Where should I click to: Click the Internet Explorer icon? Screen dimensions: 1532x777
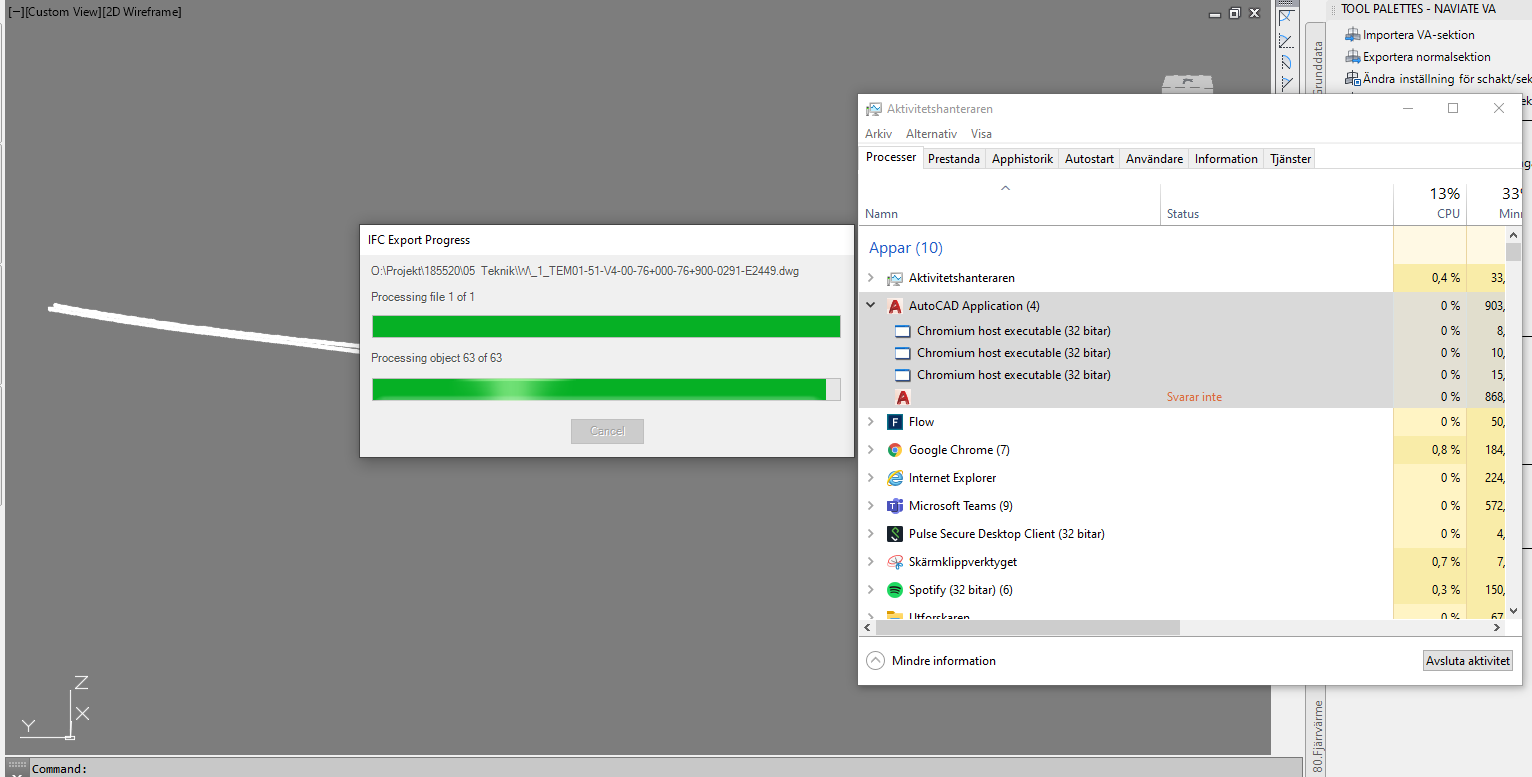click(x=894, y=477)
